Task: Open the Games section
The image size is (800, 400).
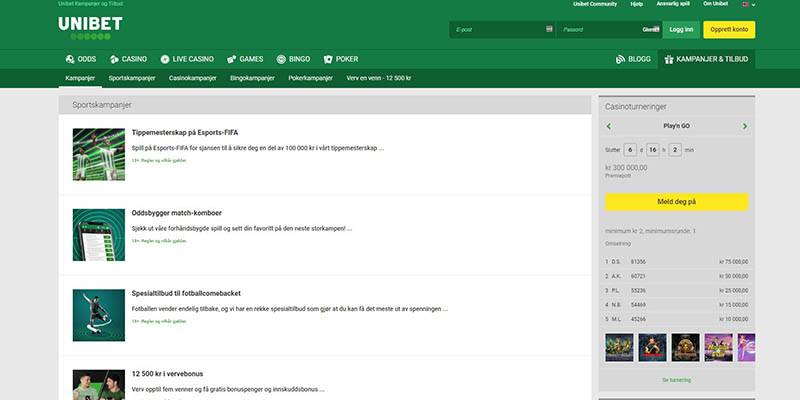Action: point(245,59)
